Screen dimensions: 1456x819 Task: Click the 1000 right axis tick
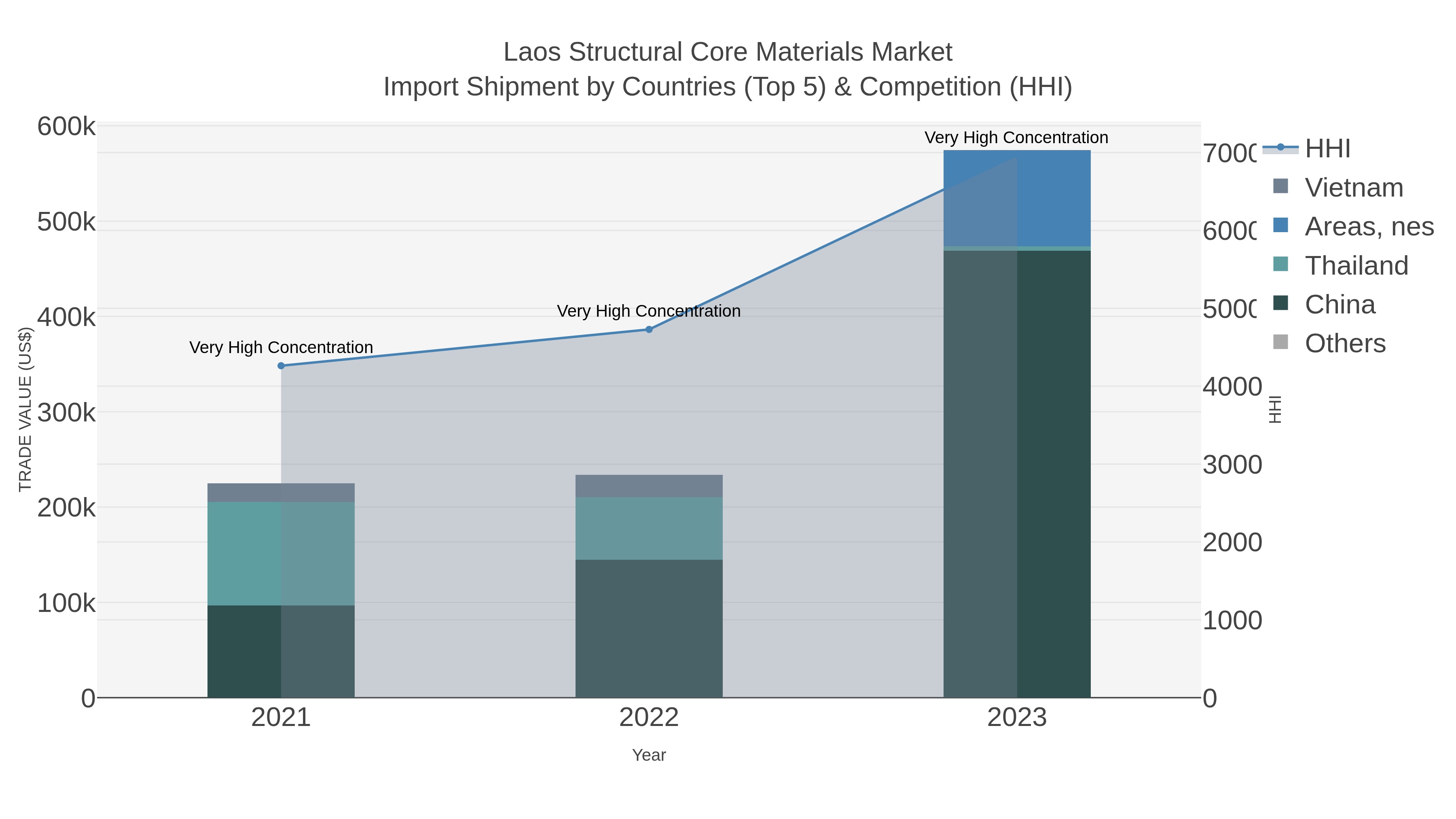(x=1232, y=620)
